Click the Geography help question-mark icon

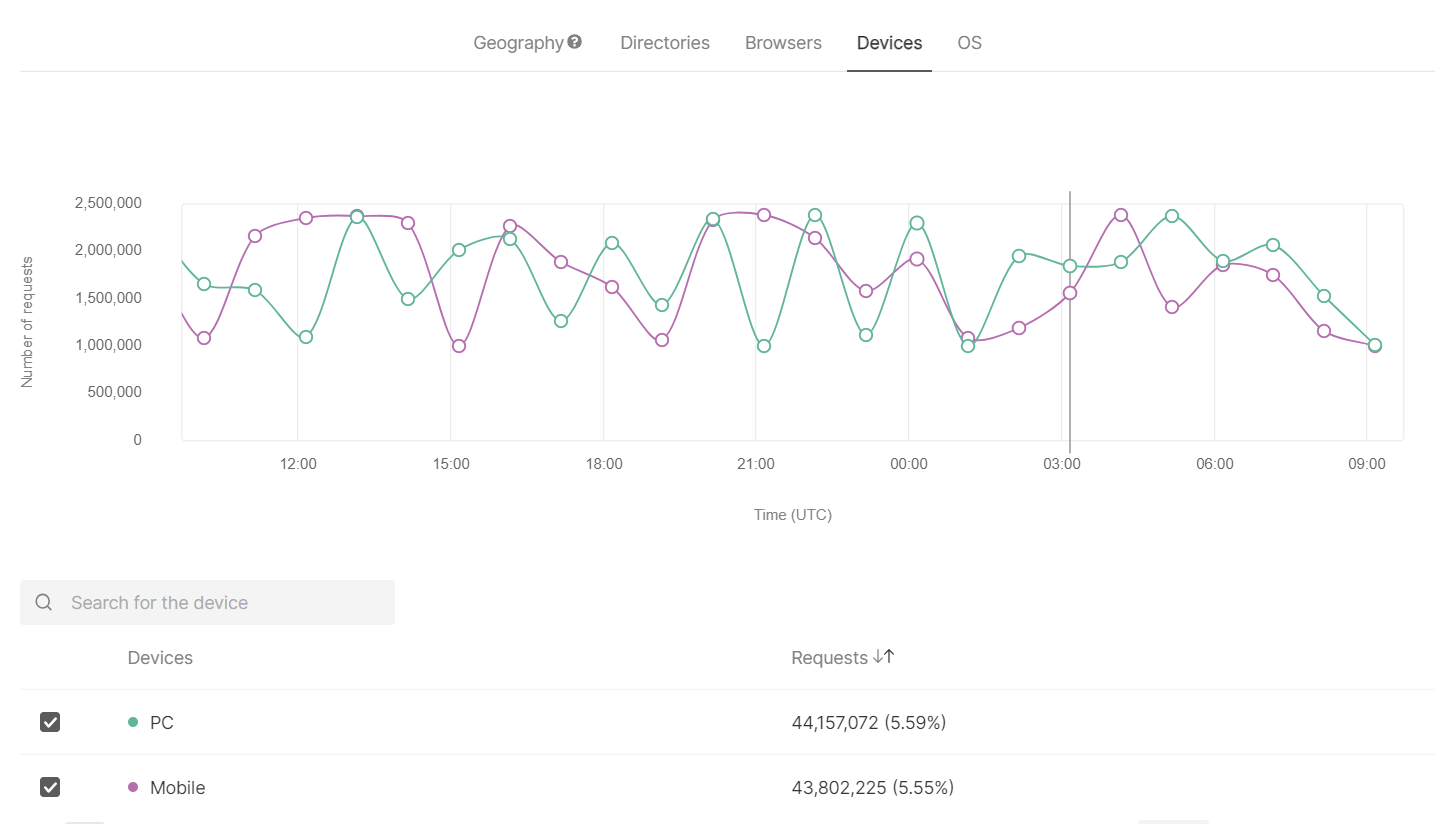pyautogui.click(x=575, y=42)
